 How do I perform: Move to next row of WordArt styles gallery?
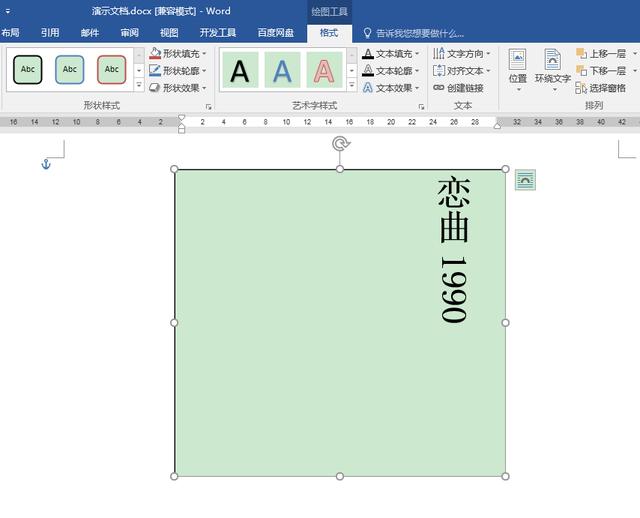coord(351,71)
